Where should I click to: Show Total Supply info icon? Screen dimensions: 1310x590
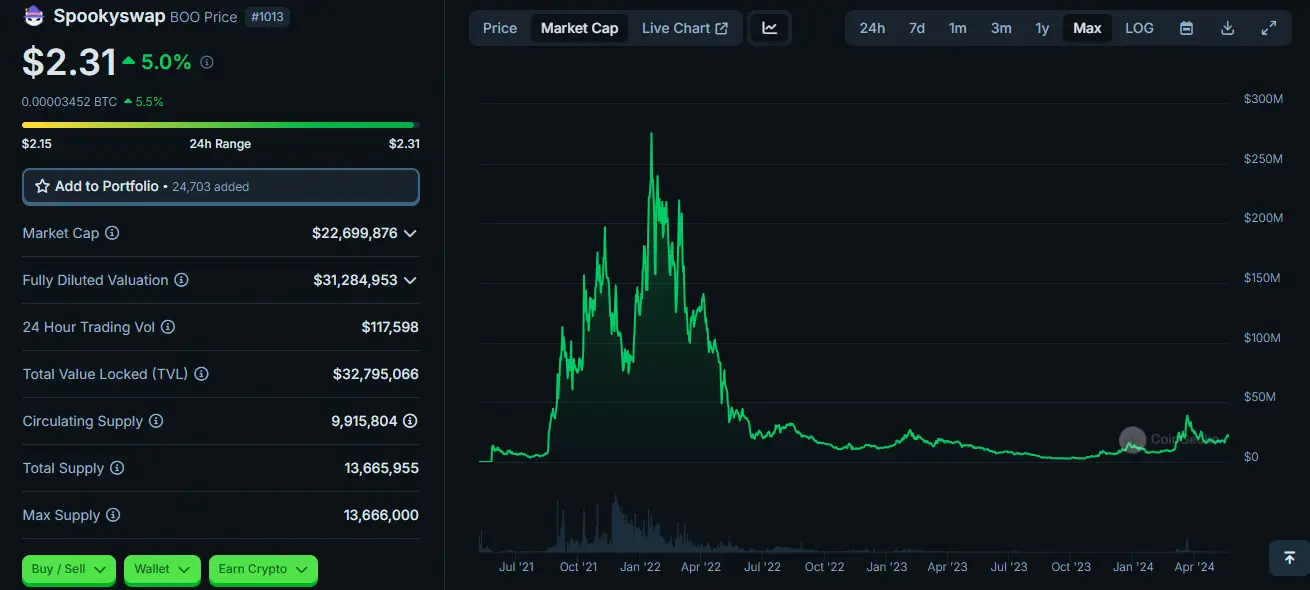click(117, 468)
